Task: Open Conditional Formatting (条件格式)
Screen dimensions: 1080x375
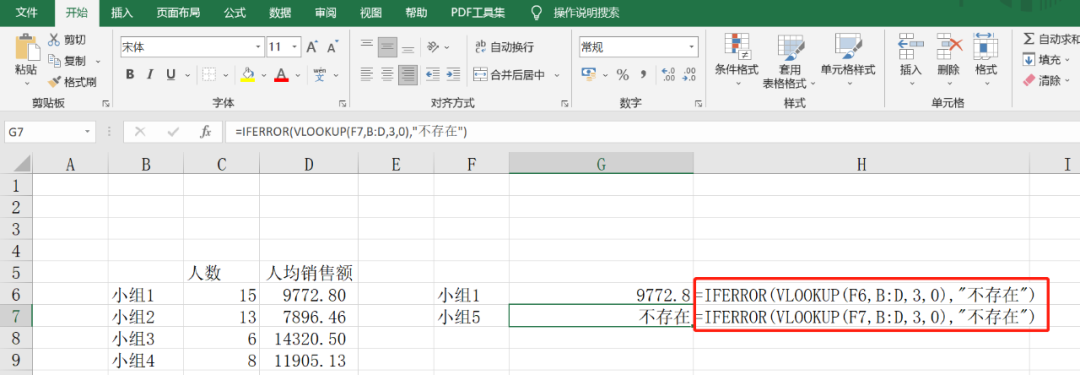Action: click(736, 59)
